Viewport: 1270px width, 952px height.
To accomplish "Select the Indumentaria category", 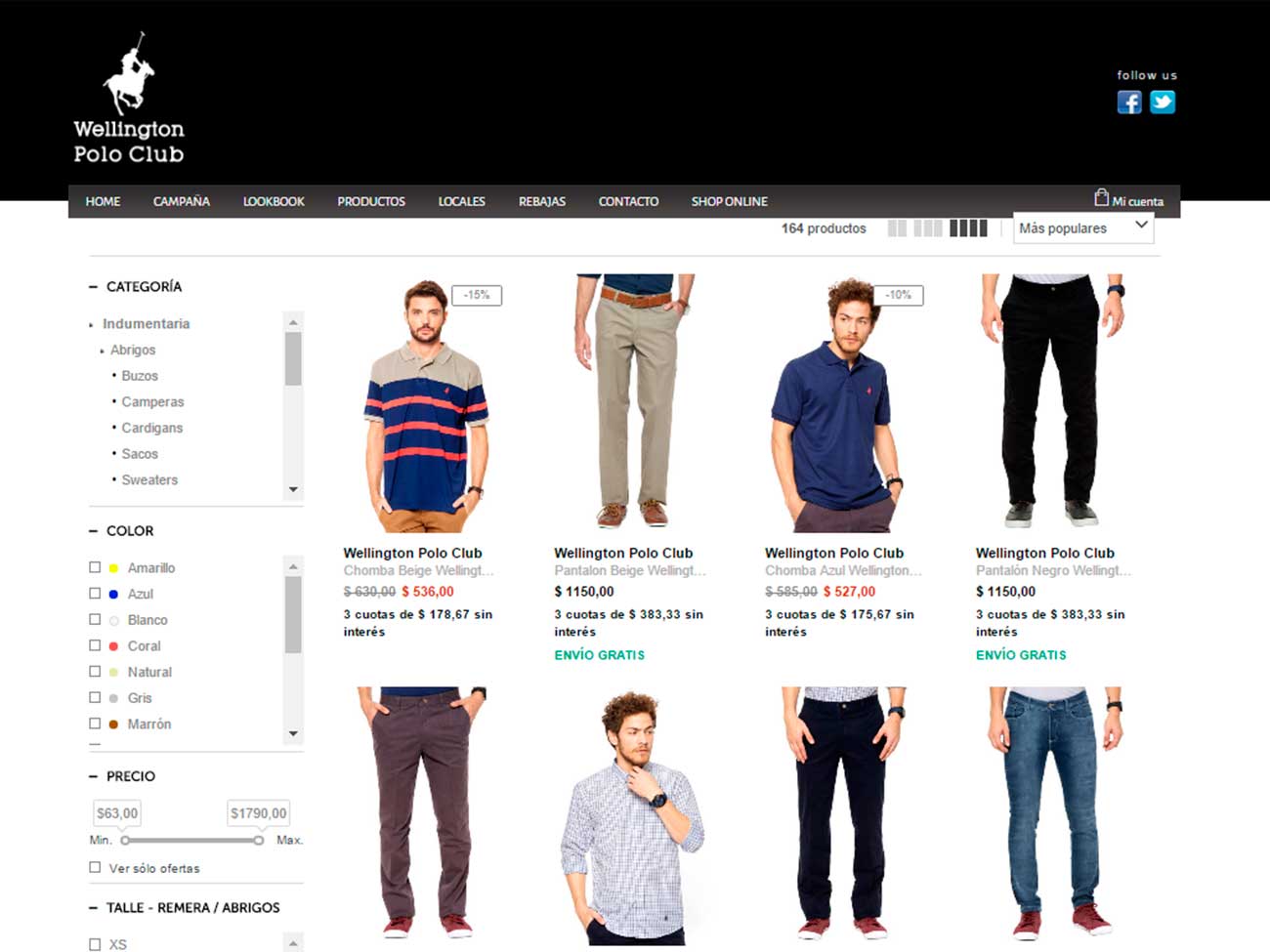I will tap(146, 323).
